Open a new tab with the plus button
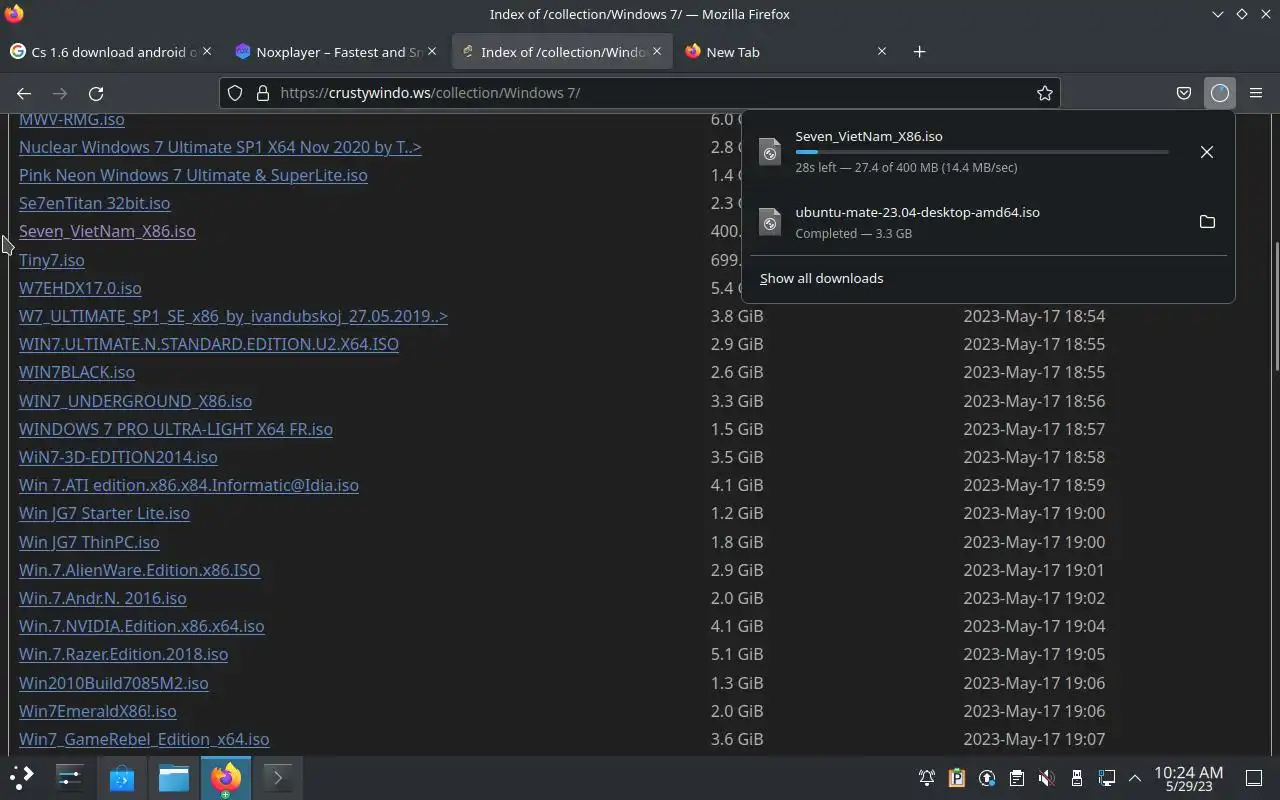1280x800 pixels. (919, 52)
